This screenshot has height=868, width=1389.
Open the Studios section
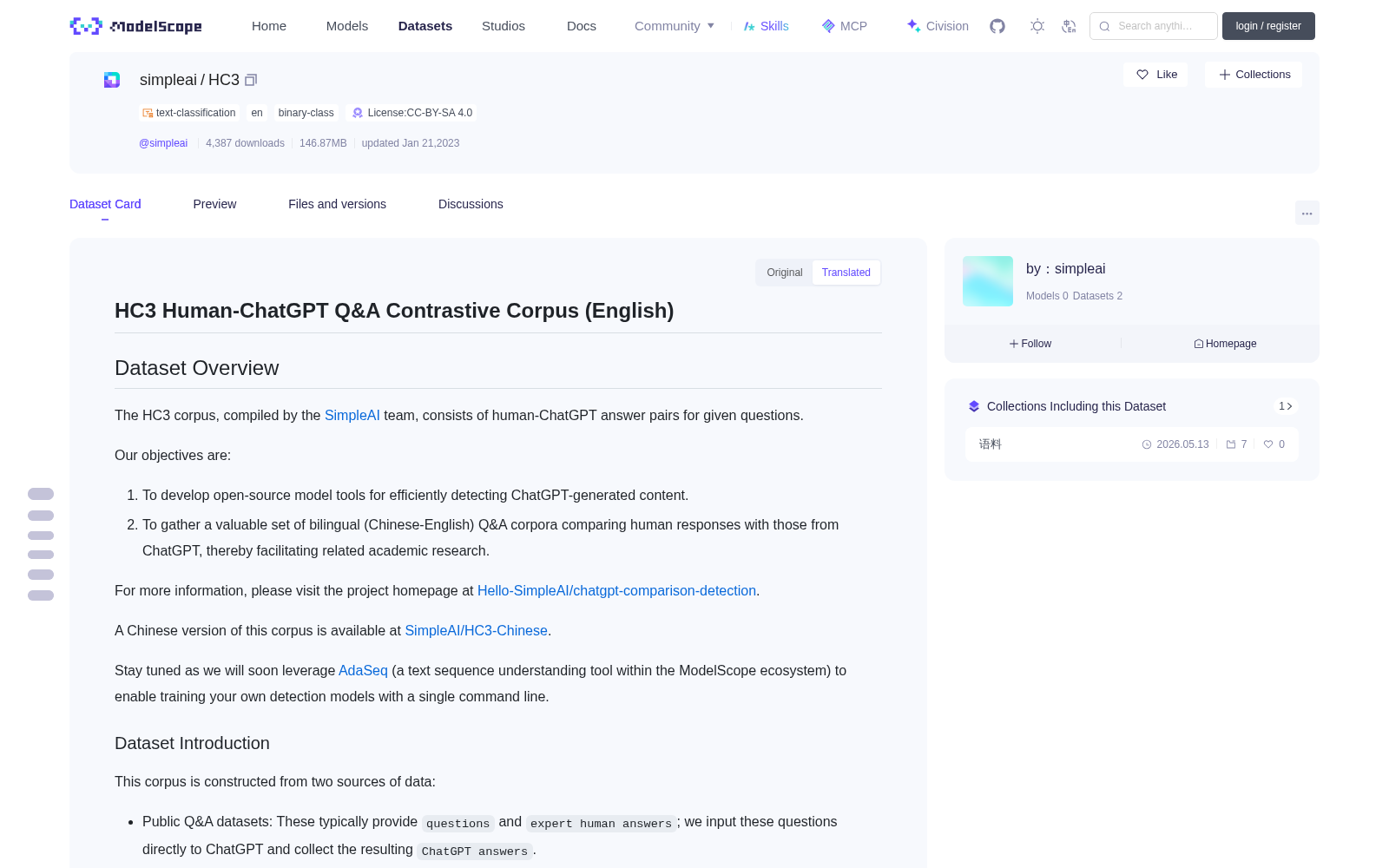point(504,26)
